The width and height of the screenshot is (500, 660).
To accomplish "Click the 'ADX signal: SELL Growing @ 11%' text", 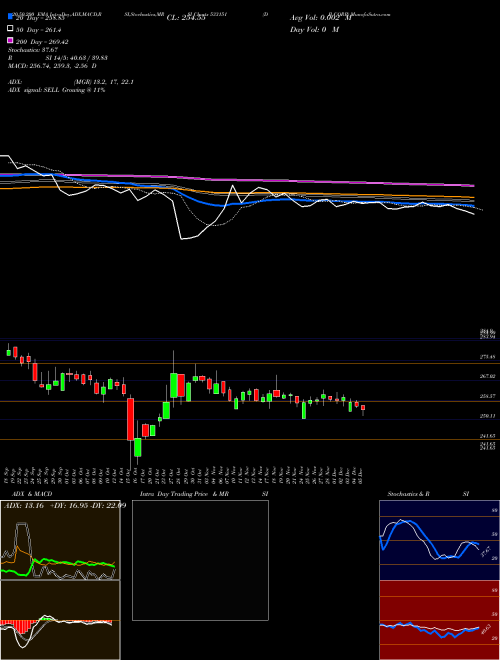I will (x=56, y=90).
